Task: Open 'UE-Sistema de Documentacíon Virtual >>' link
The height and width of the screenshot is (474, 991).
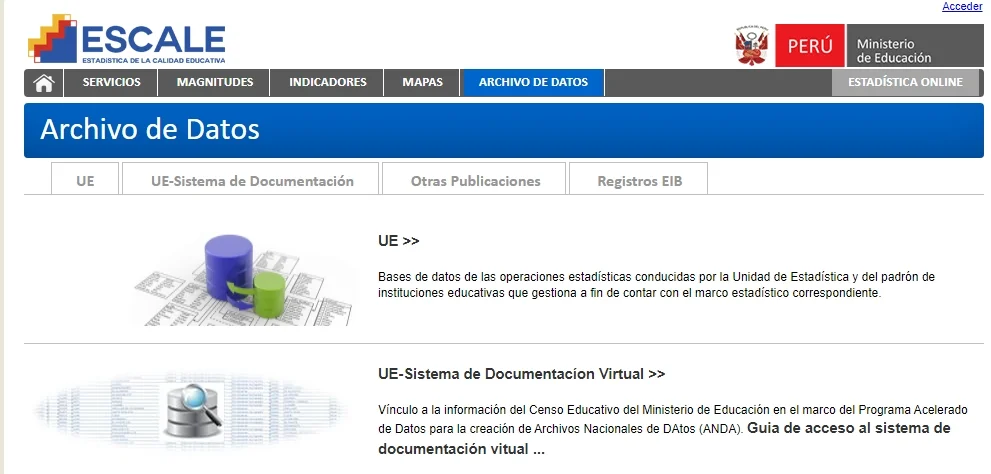Action: (521, 374)
